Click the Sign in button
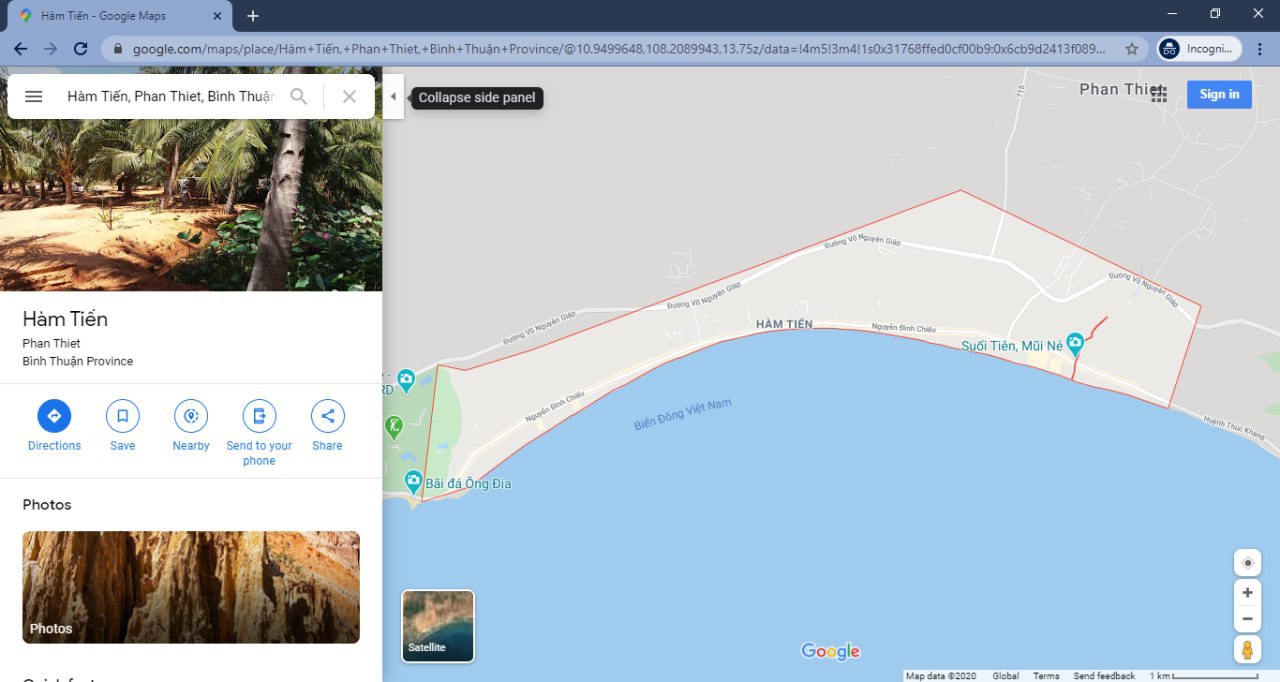Viewport: 1280px width, 682px height. [x=1219, y=94]
